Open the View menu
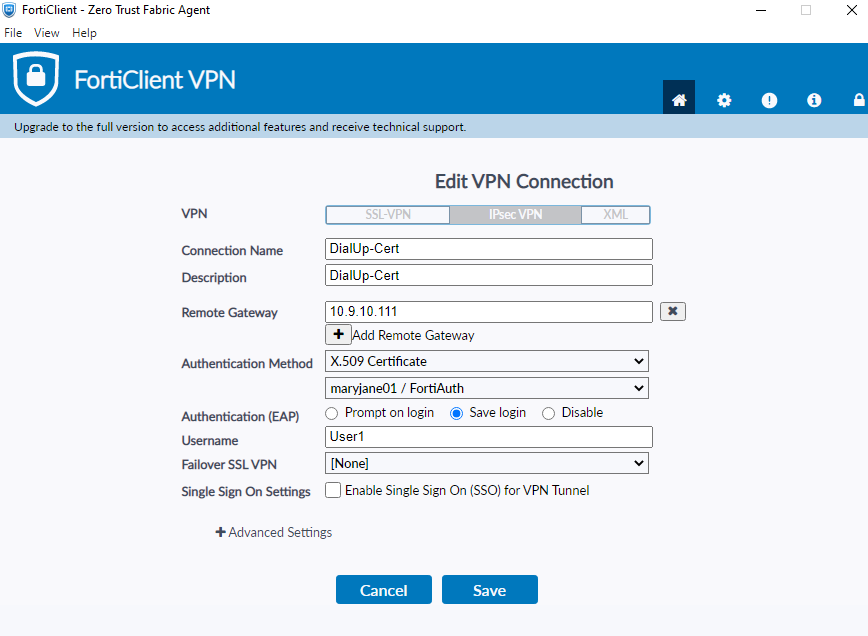The width and height of the screenshot is (868, 636). click(46, 33)
